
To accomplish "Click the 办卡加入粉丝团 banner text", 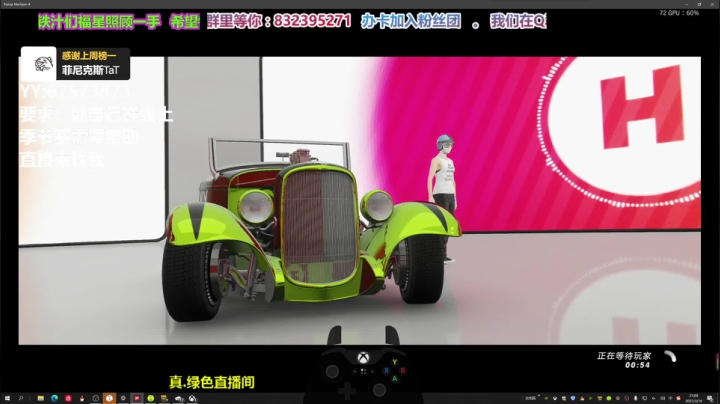I will [x=411, y=21].
